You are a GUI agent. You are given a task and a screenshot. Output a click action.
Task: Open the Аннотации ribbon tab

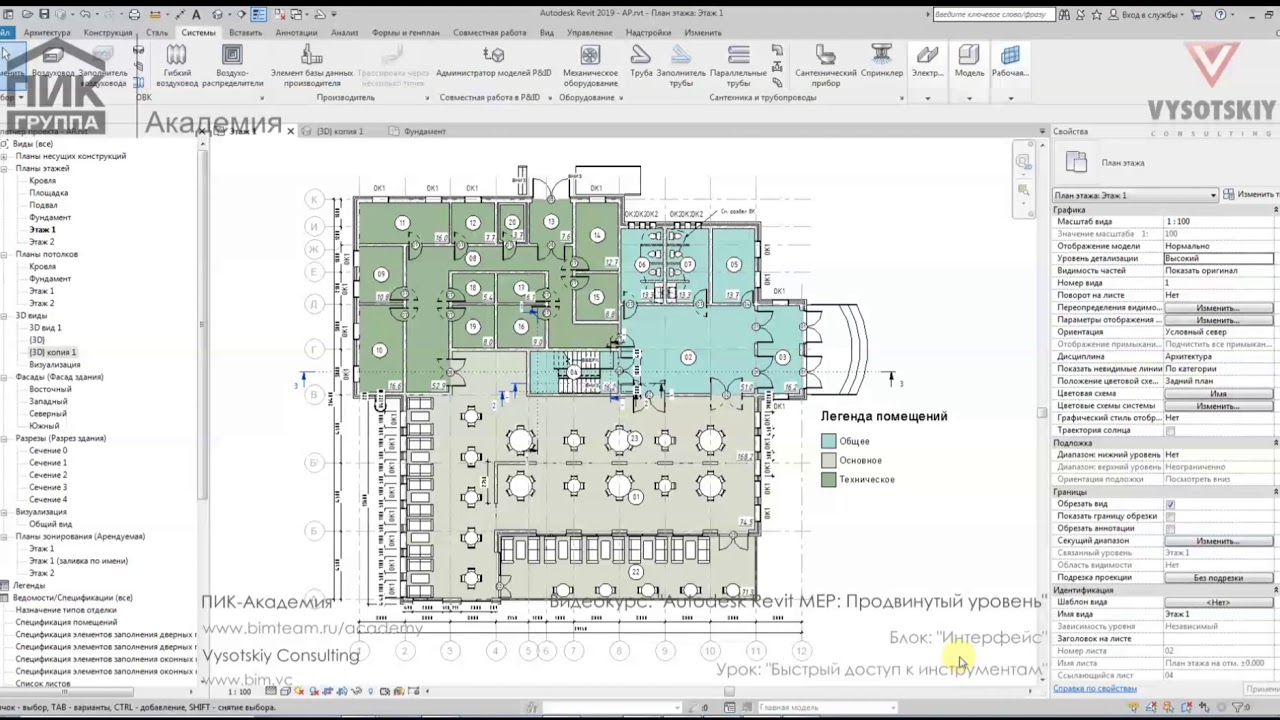(x=296, y=32)
